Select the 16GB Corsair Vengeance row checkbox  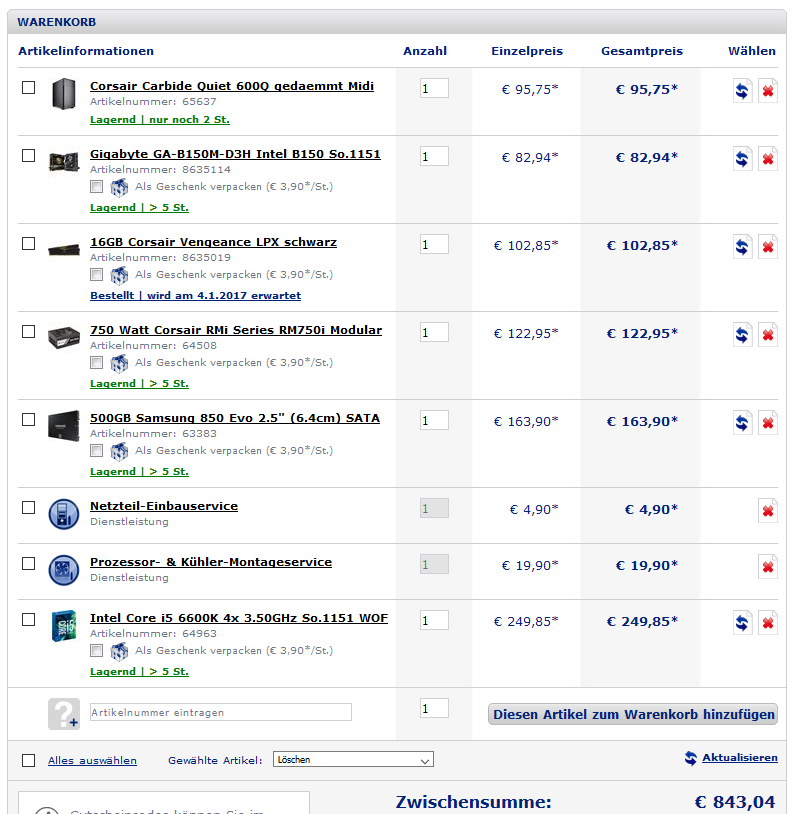(x=29, y=243)
